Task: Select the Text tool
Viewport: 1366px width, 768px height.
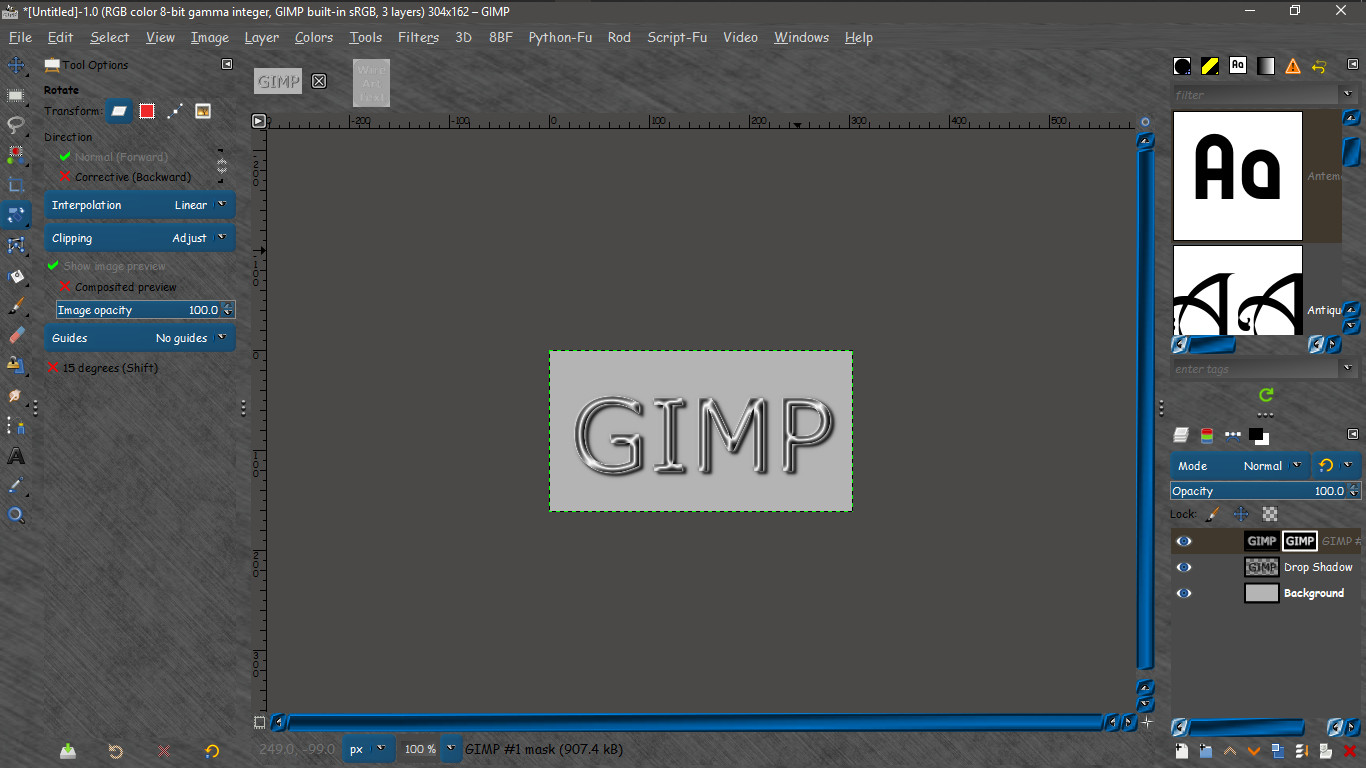Action: click(16, 456)
